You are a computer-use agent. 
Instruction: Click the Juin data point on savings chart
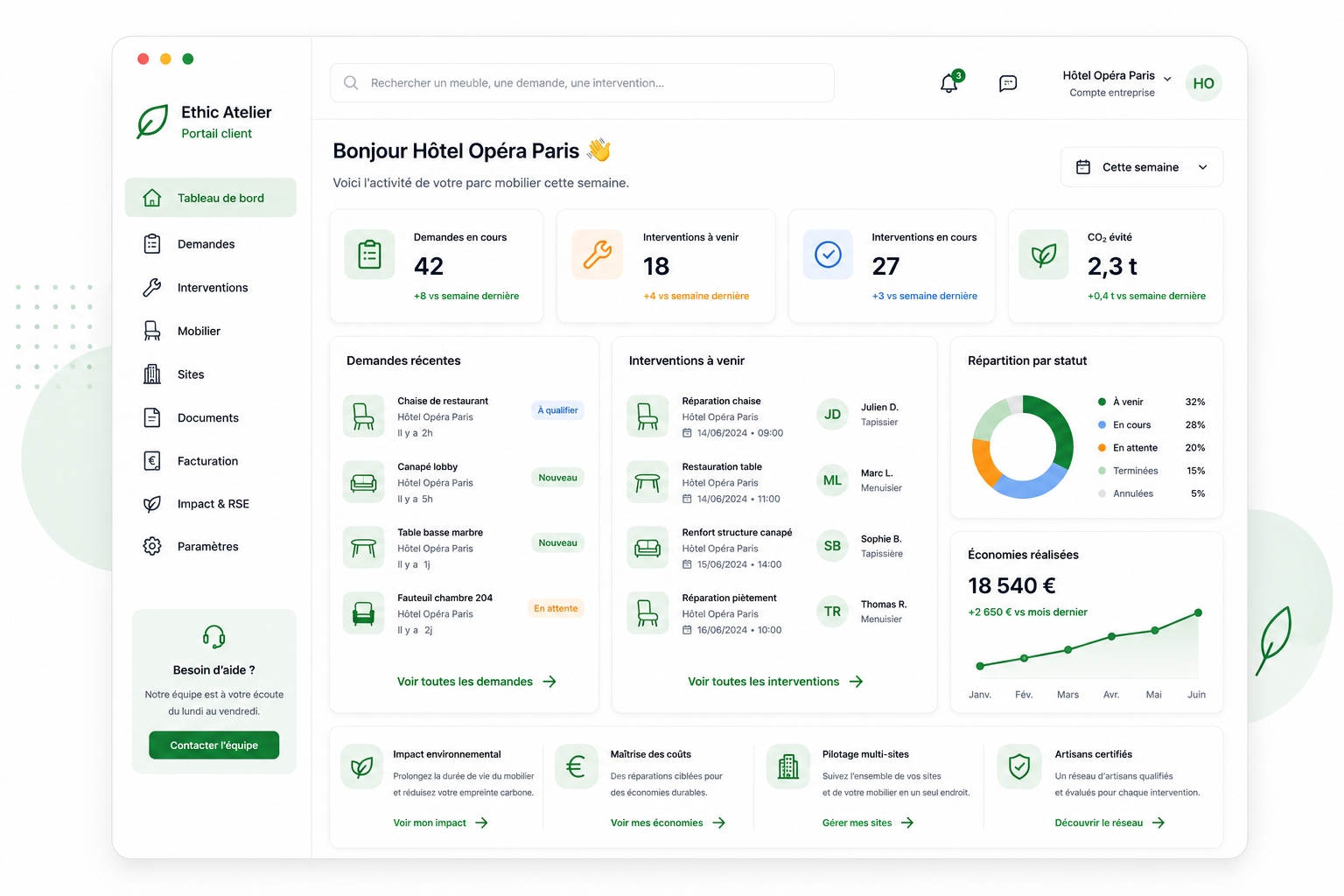click(x=1198, y=612)
